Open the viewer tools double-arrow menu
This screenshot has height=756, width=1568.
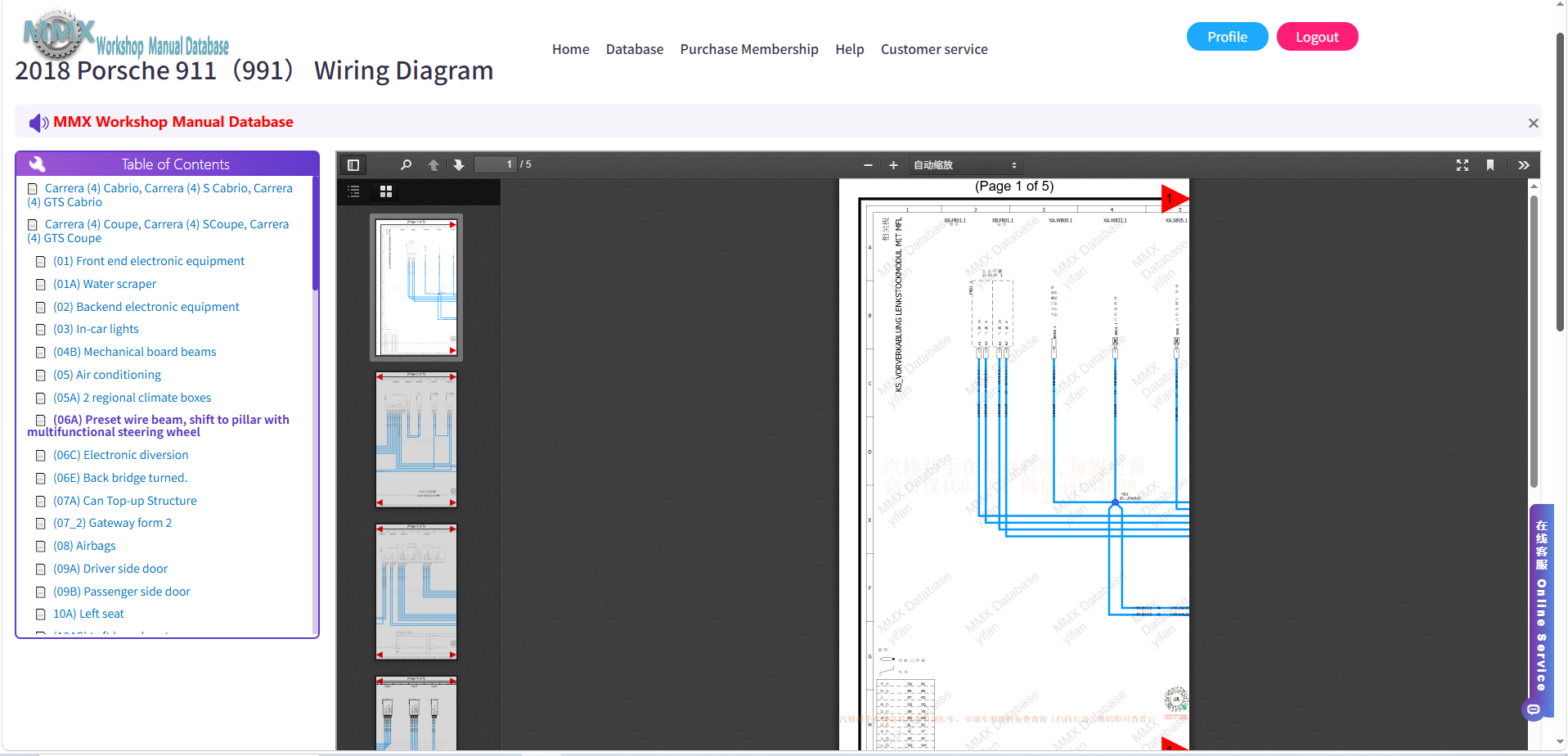coord(1524,165)
